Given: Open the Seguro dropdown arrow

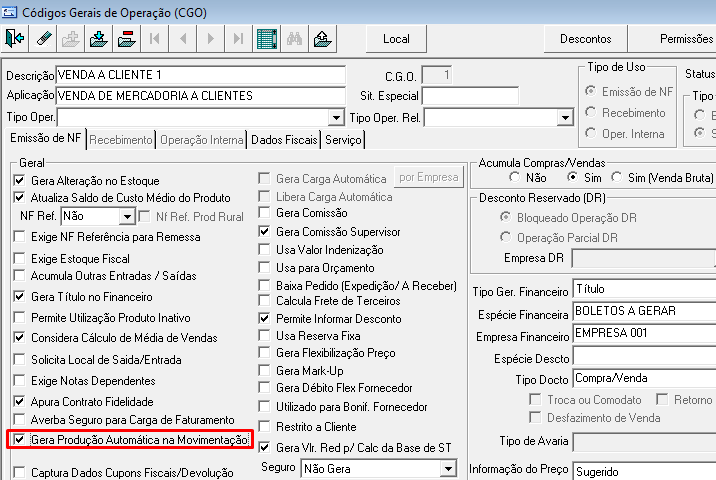Looking at the screenshot, I should (448, 469).
